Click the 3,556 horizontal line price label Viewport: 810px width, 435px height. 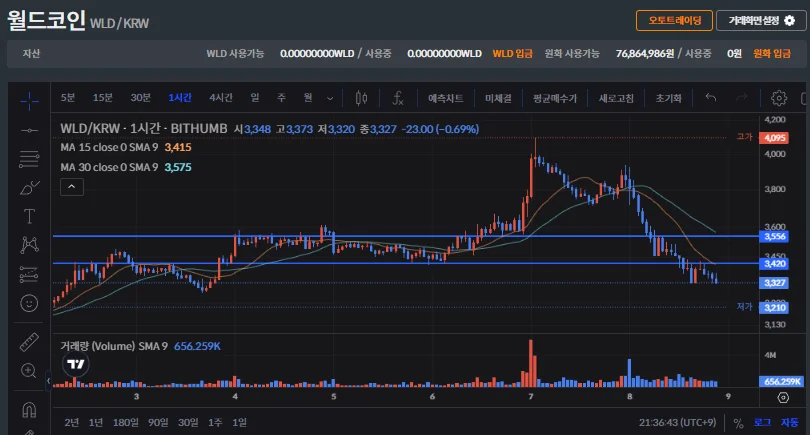pos(774,237)
